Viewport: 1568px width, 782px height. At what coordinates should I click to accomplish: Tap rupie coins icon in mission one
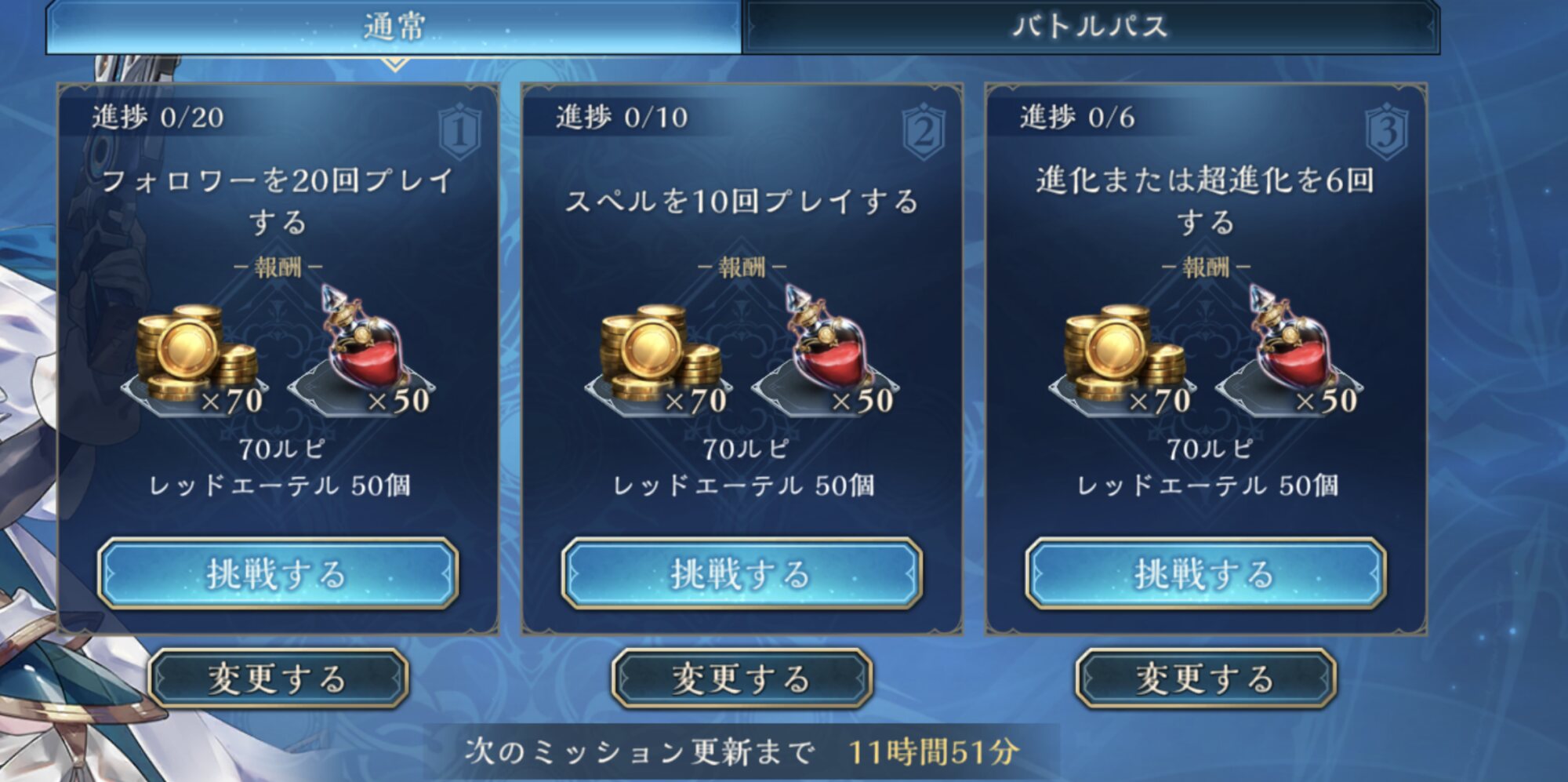coord(196,355)
